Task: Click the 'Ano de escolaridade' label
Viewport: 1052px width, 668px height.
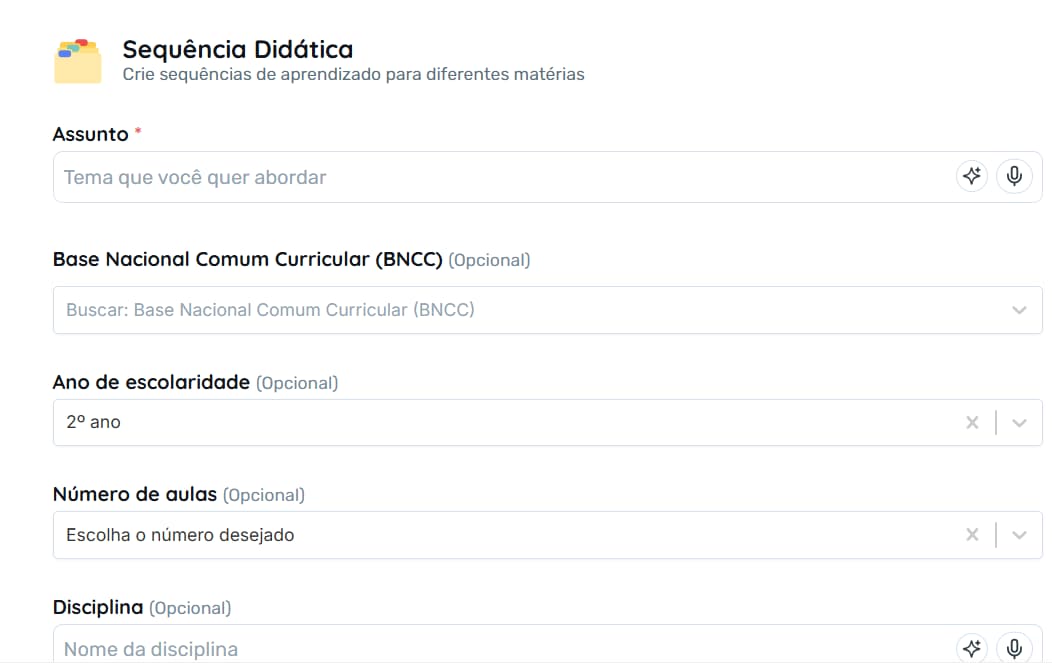Action: point(151,382)
